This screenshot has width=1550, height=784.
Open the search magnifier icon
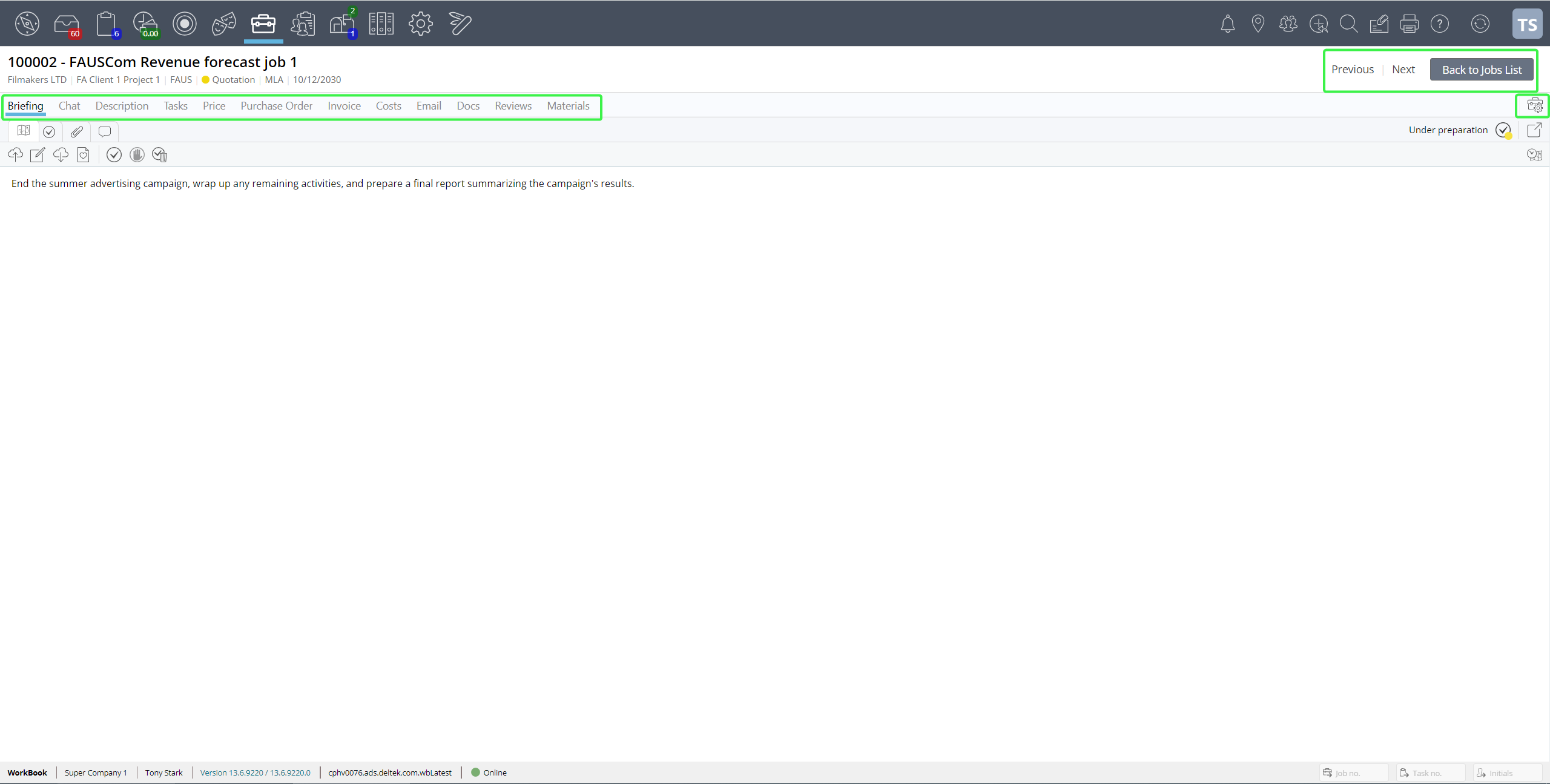pos(1349,24)
